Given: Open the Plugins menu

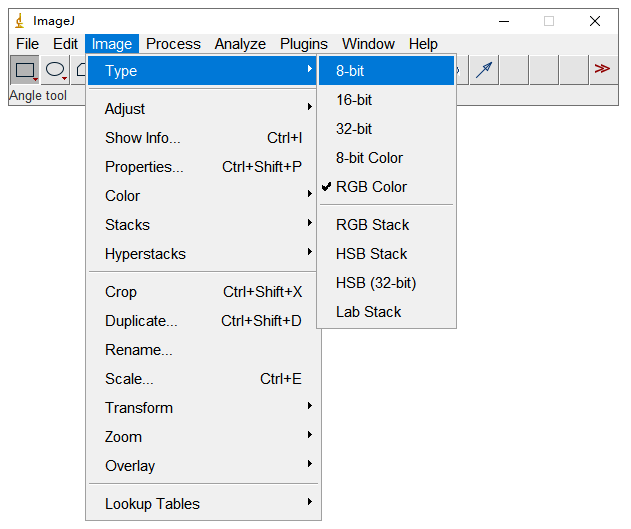Looking at the screenshot, I should [303, 44].
